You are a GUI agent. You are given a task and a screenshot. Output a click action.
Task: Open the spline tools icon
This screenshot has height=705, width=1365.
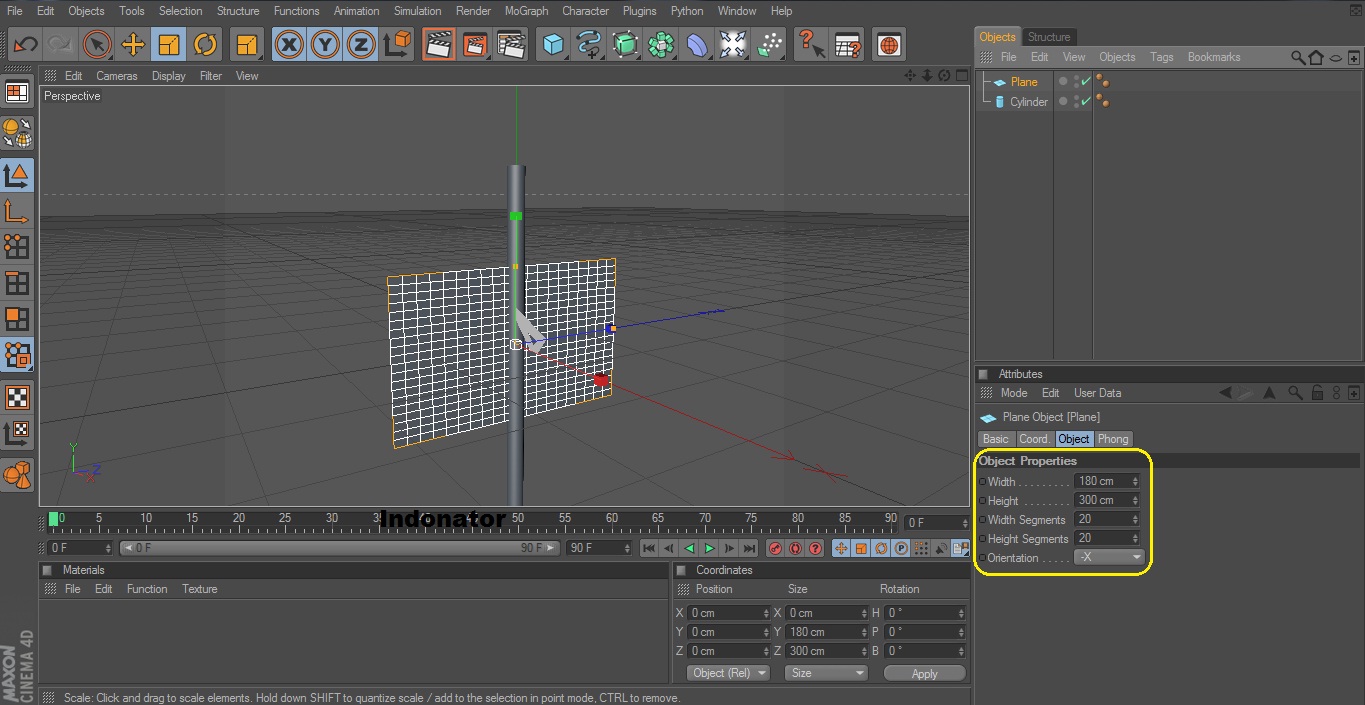click(x=589, y=44)
